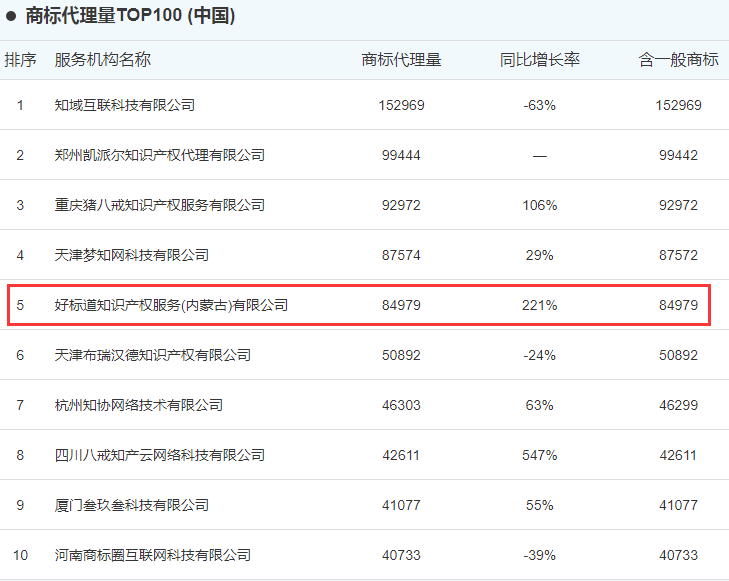The image size is (729, 581).
Task: Click the 547% growth rate cell
Action: click(539, 455)
